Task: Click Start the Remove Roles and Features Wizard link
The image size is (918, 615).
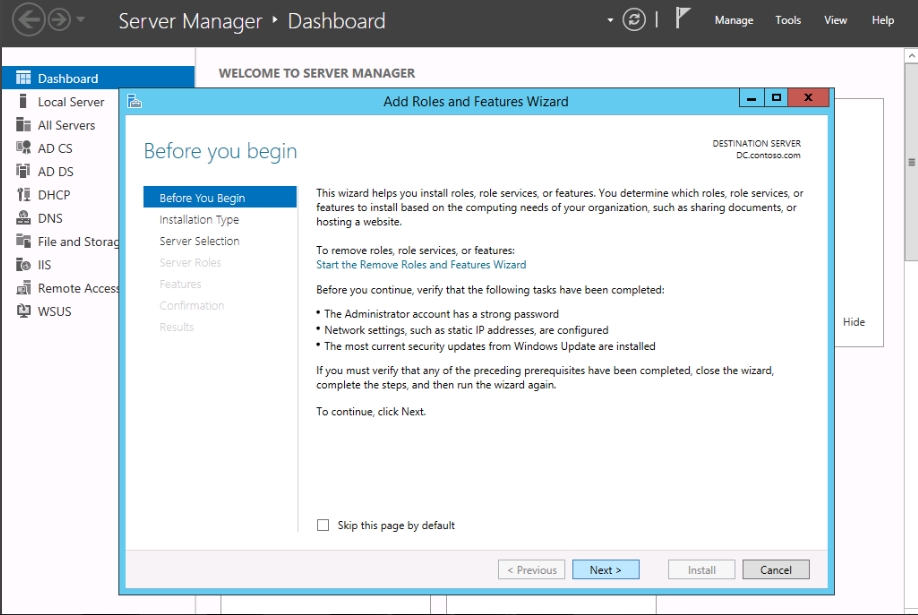Action: (x=421, y=265)
